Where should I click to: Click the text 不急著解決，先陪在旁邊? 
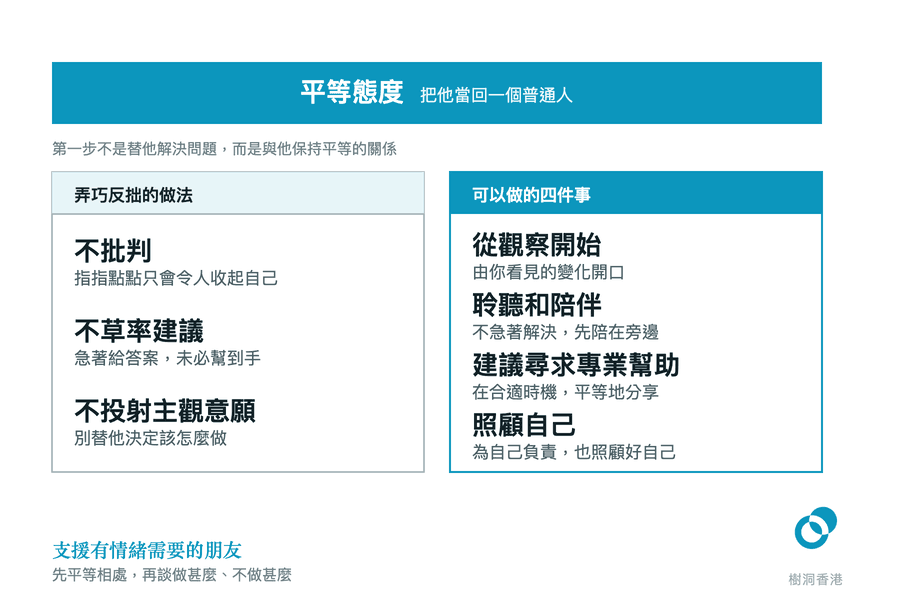click(565, 332)
